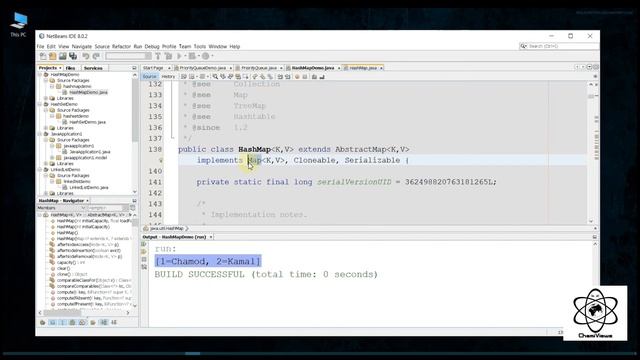This screenshot has width=640, height=360.
Task: Minimize the Navigator panel using its corner icon
Action: point(134,201)
